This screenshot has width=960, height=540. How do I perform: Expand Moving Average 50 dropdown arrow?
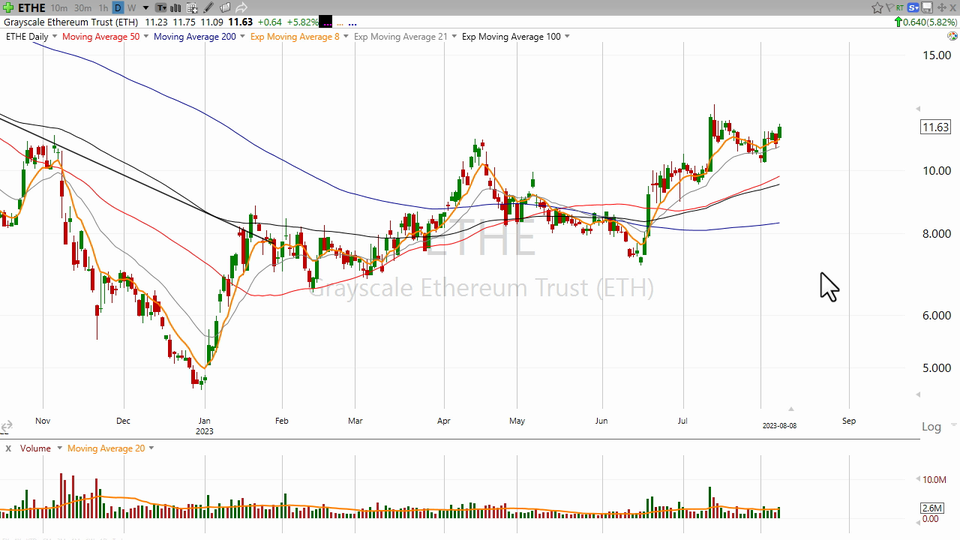146,36
